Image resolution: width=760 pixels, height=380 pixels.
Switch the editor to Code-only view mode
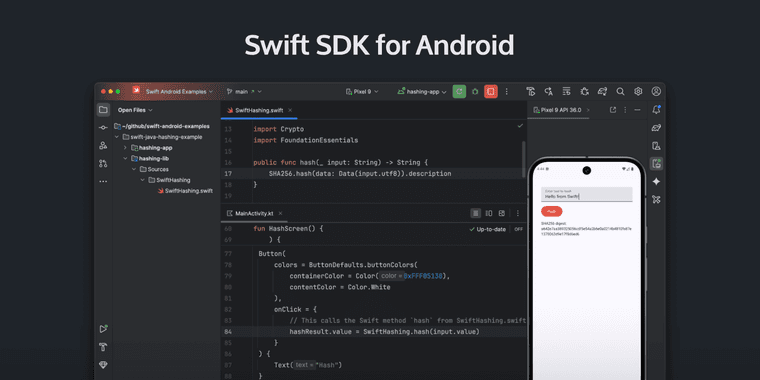[x=476, y=213]
